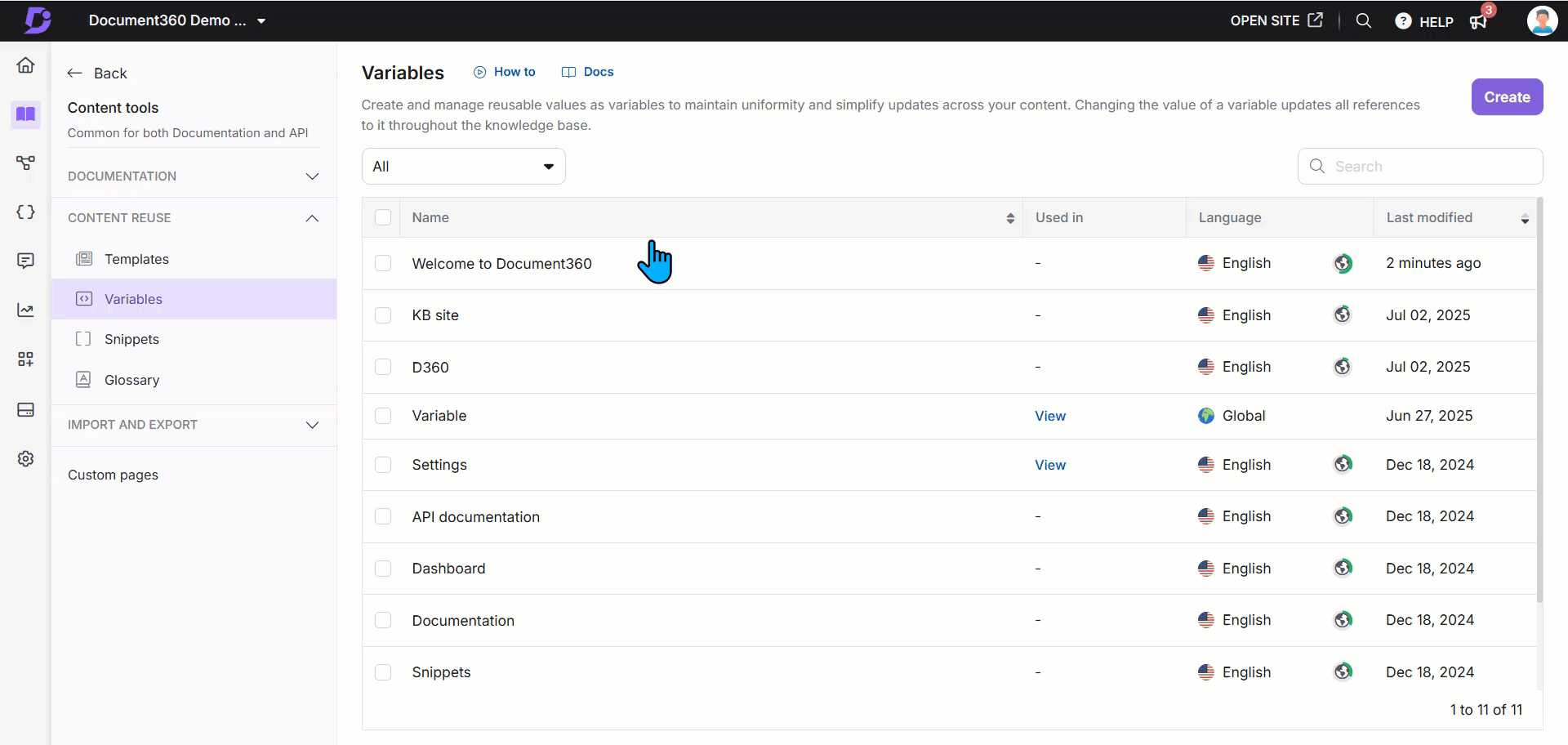Open the Drive storage icon in left rail
The image size is (1568, 745).
point(25,409)
